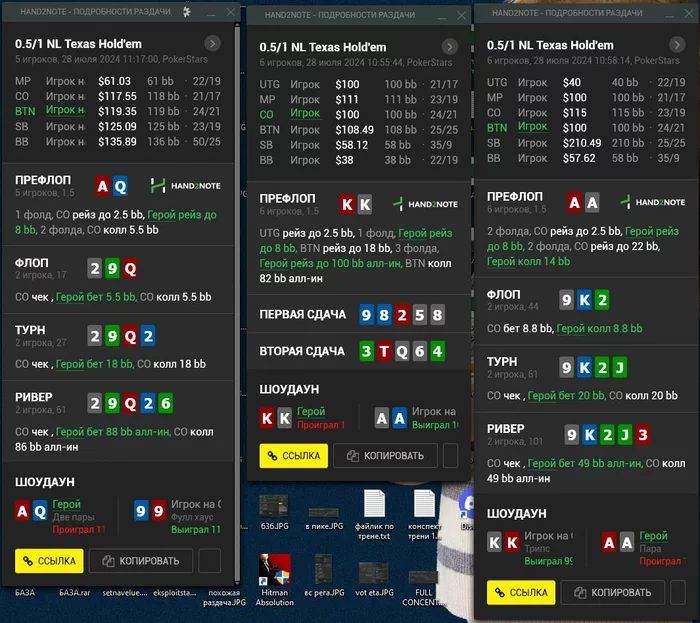Click the '50/25' stat for BB in left window
The image size is (700, 623).
pos(207,141)
